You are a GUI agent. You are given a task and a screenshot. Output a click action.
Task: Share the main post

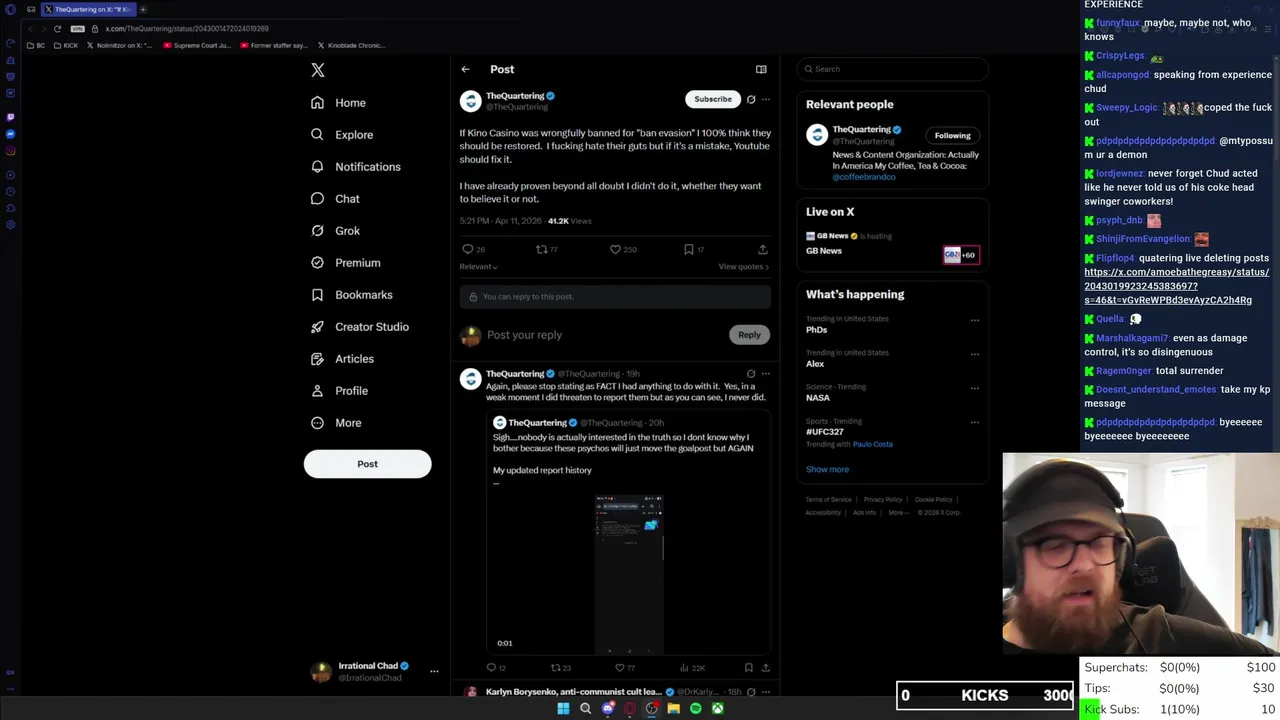[x=762, y=249]
